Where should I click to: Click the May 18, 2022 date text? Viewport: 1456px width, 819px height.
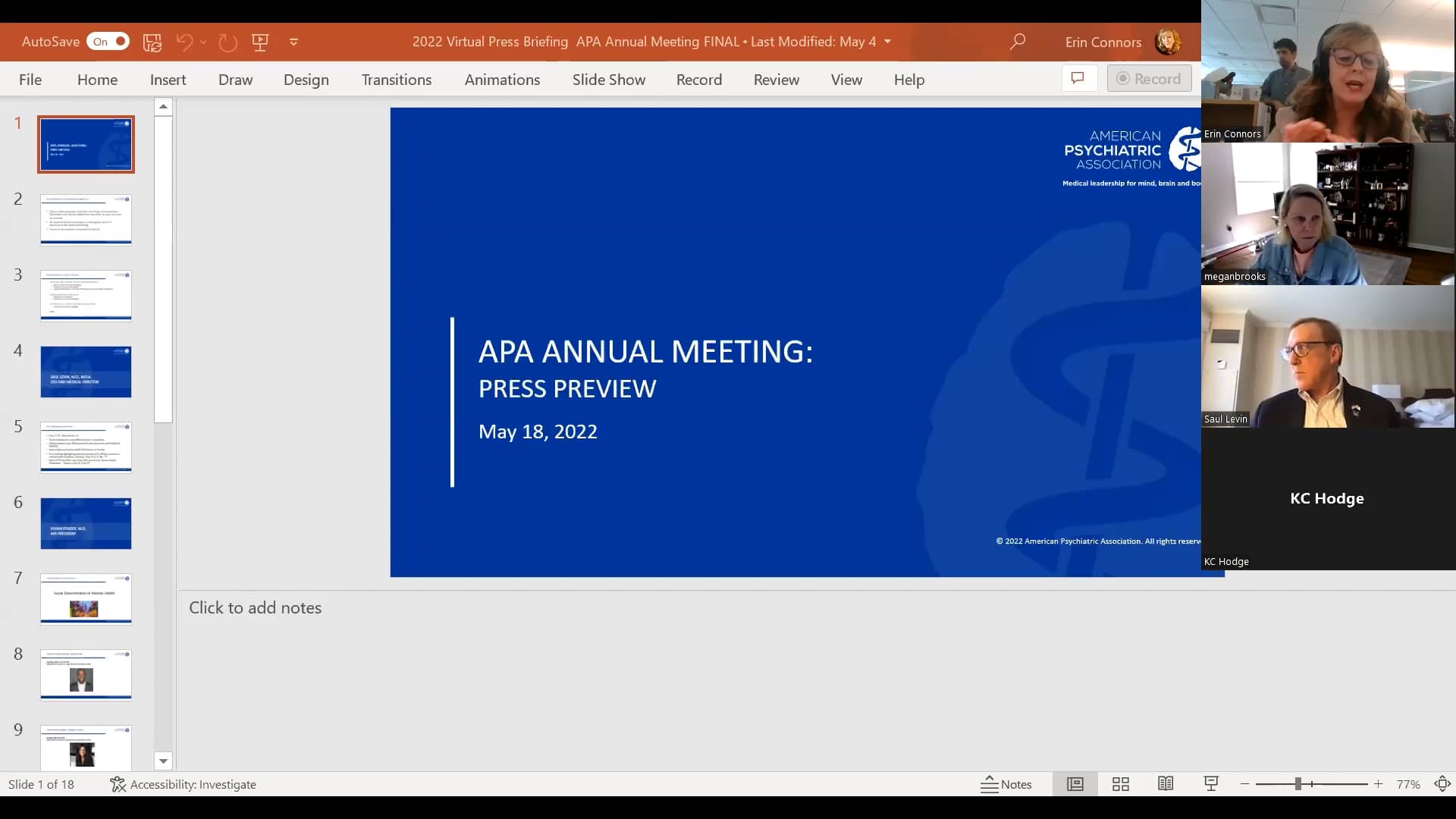click(x=538, y=431)
